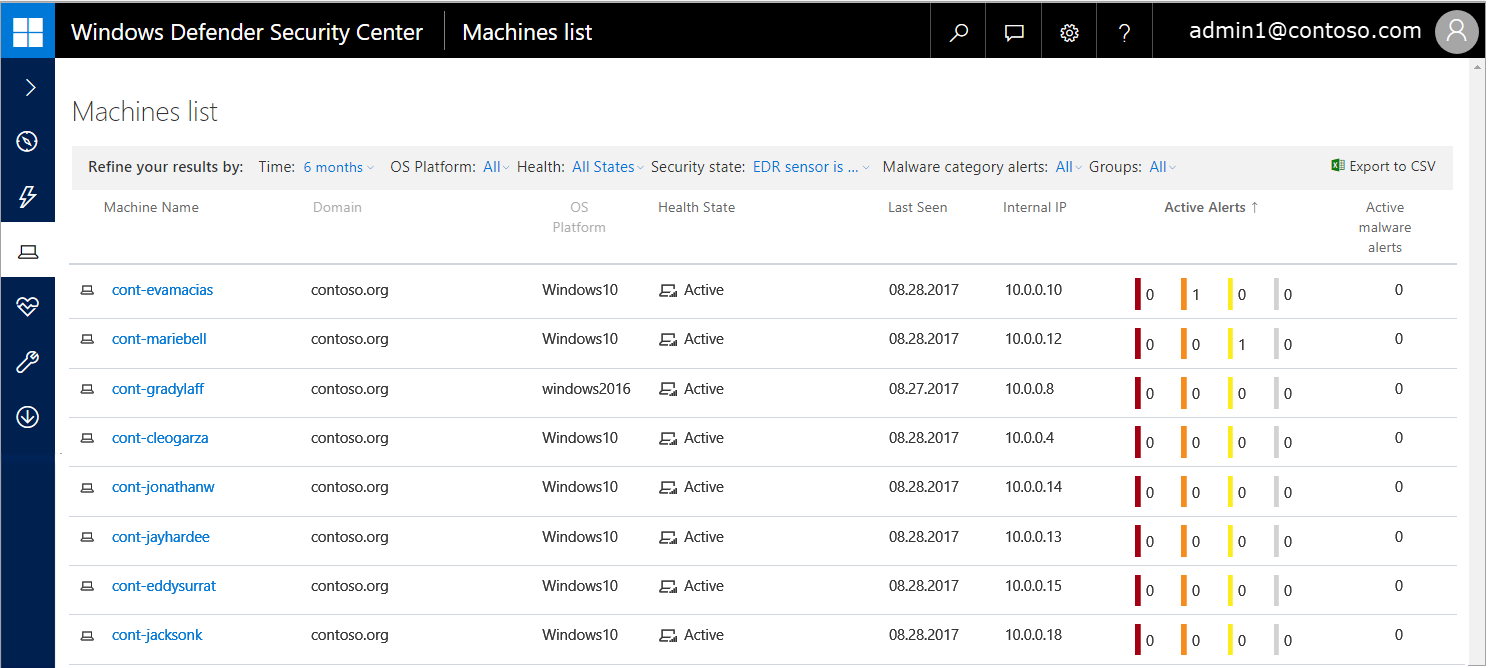Click the help question mark icon
The image size is (1488, 668).
pyautogui.click(x=1125, y=32)
